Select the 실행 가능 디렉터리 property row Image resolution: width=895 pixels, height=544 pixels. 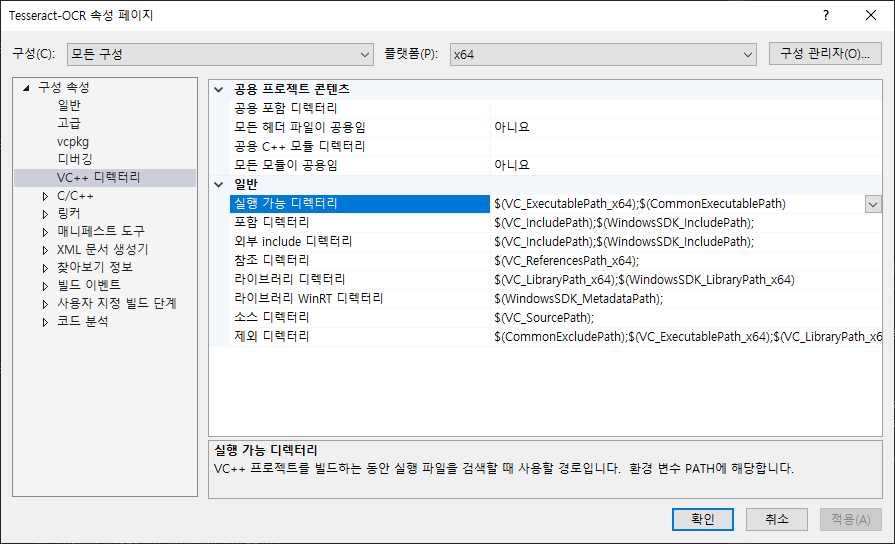pos(360,204)
